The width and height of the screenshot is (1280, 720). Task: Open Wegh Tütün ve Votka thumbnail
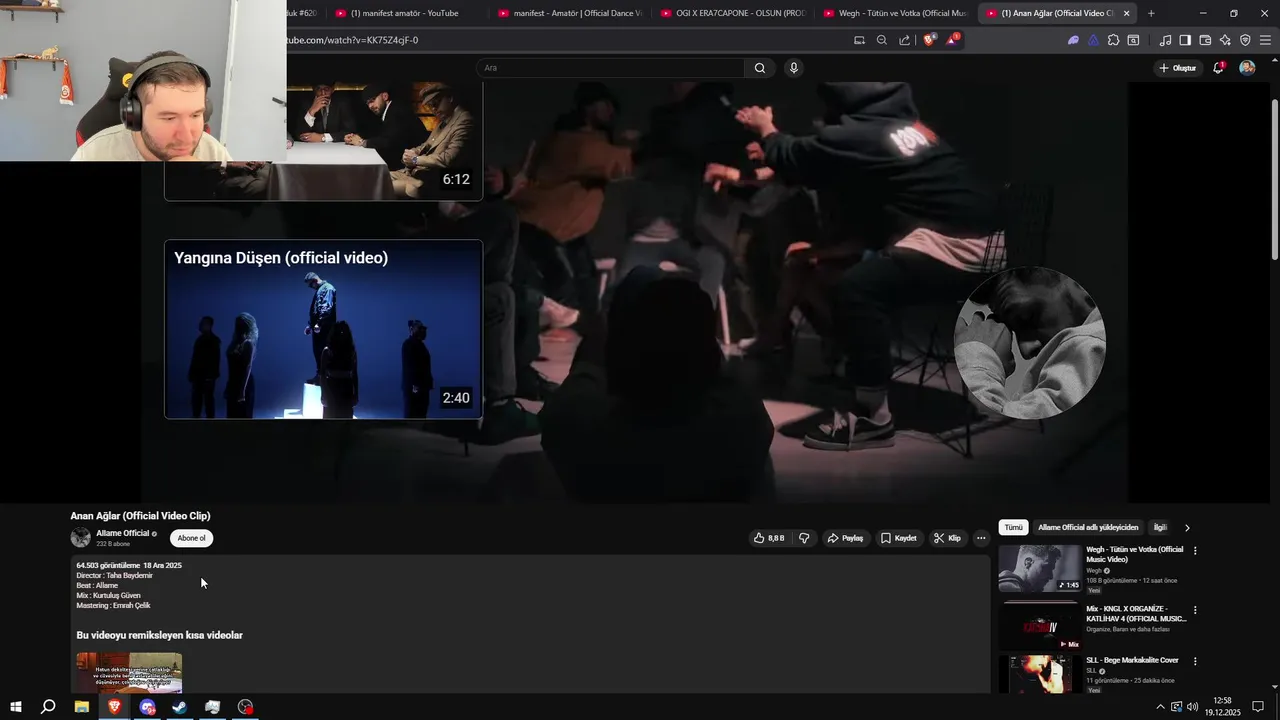click(1040, 568)
